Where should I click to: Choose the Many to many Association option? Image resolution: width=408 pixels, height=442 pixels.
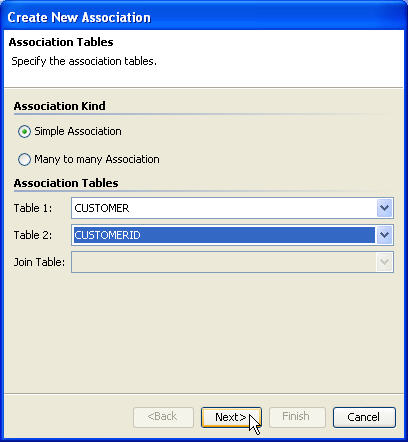(x=24, y=160)
